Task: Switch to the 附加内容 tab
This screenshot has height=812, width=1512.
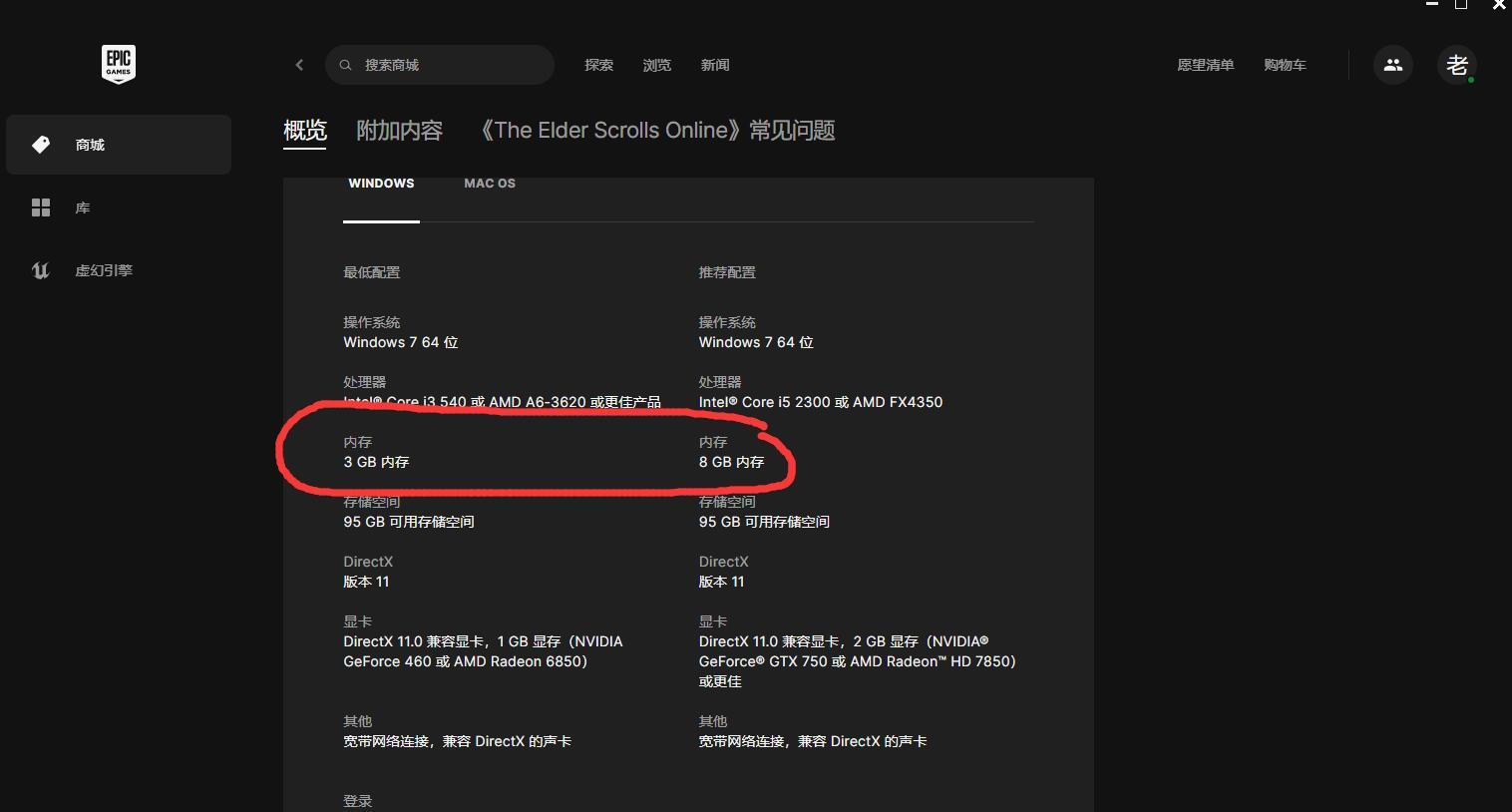Action: 399,131
